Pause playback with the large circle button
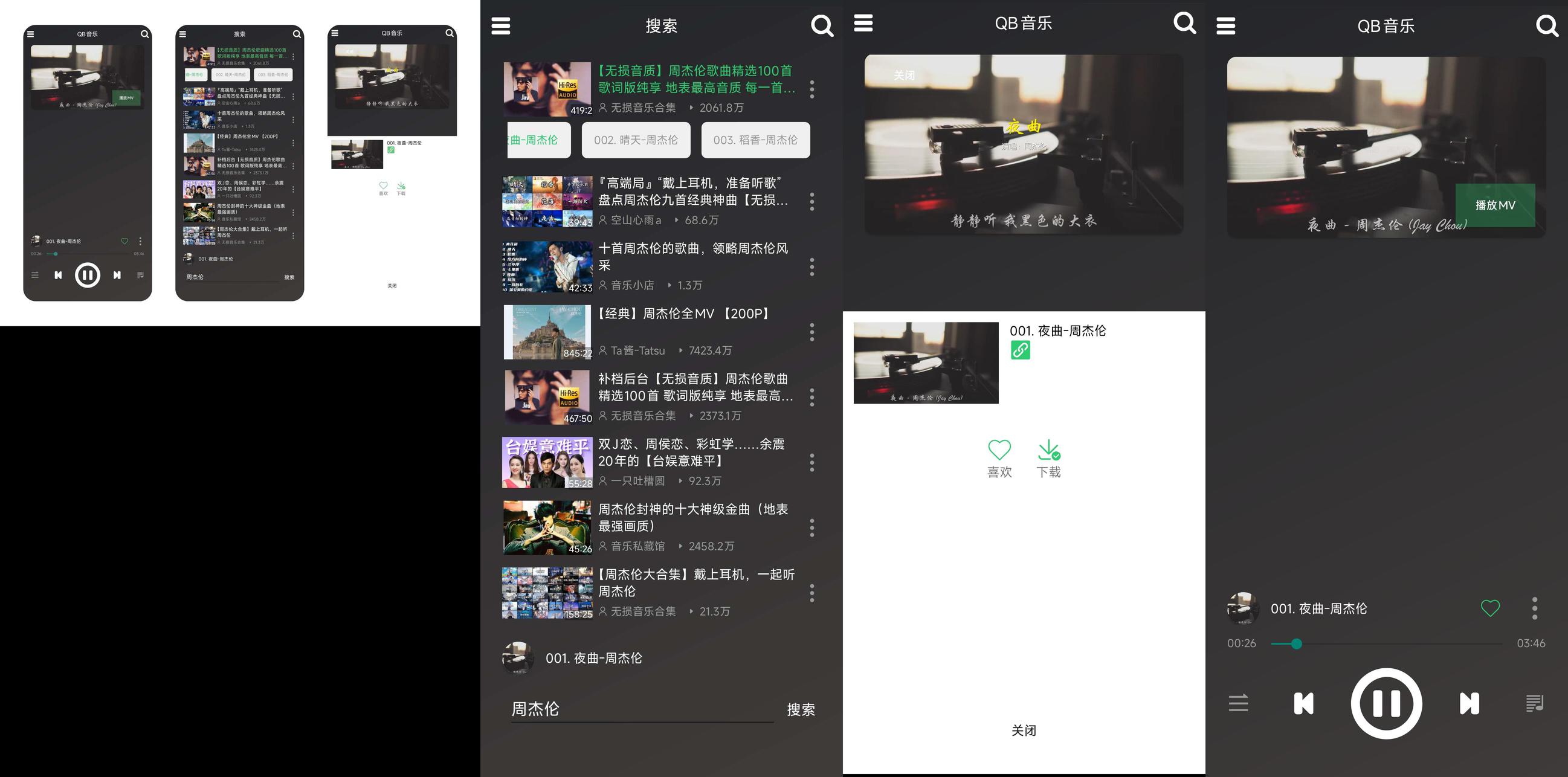The image size is (1568, 777). pos(1386,703)
